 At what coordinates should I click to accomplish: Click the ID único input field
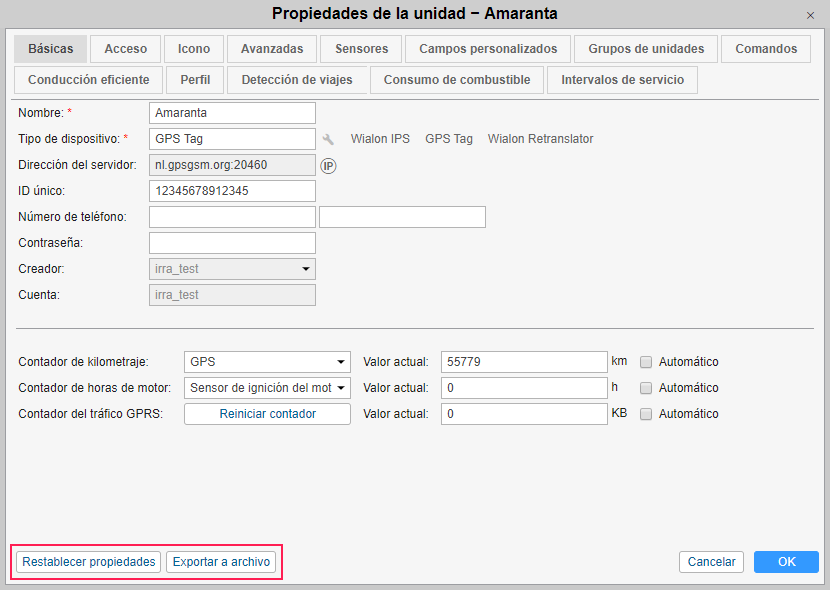click(232, 191)
